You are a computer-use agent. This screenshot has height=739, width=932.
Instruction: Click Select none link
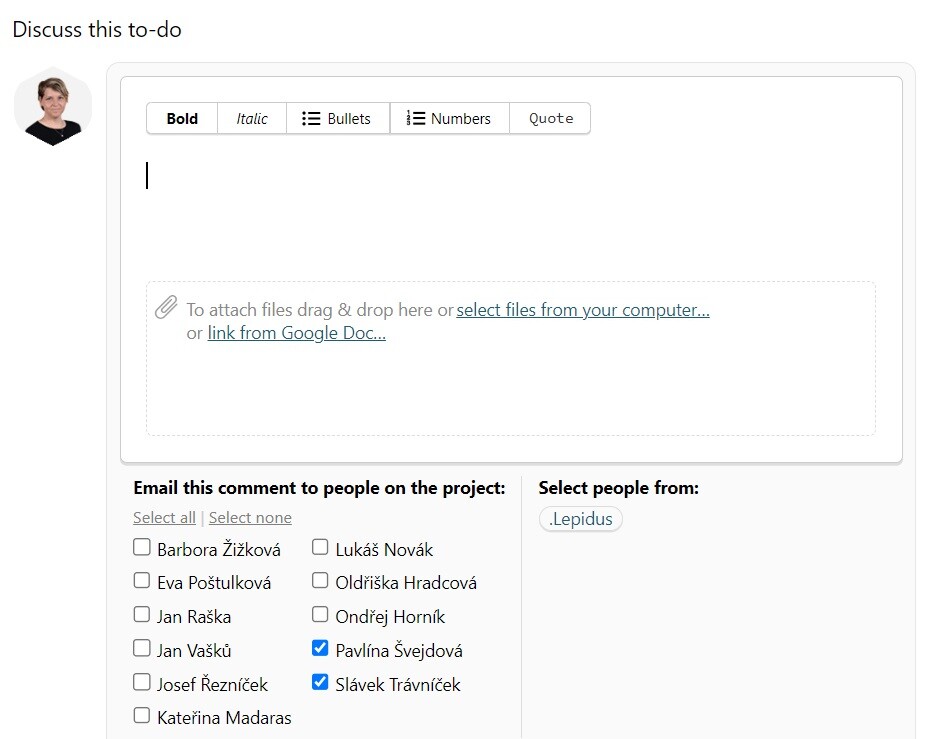pos(250,518)
